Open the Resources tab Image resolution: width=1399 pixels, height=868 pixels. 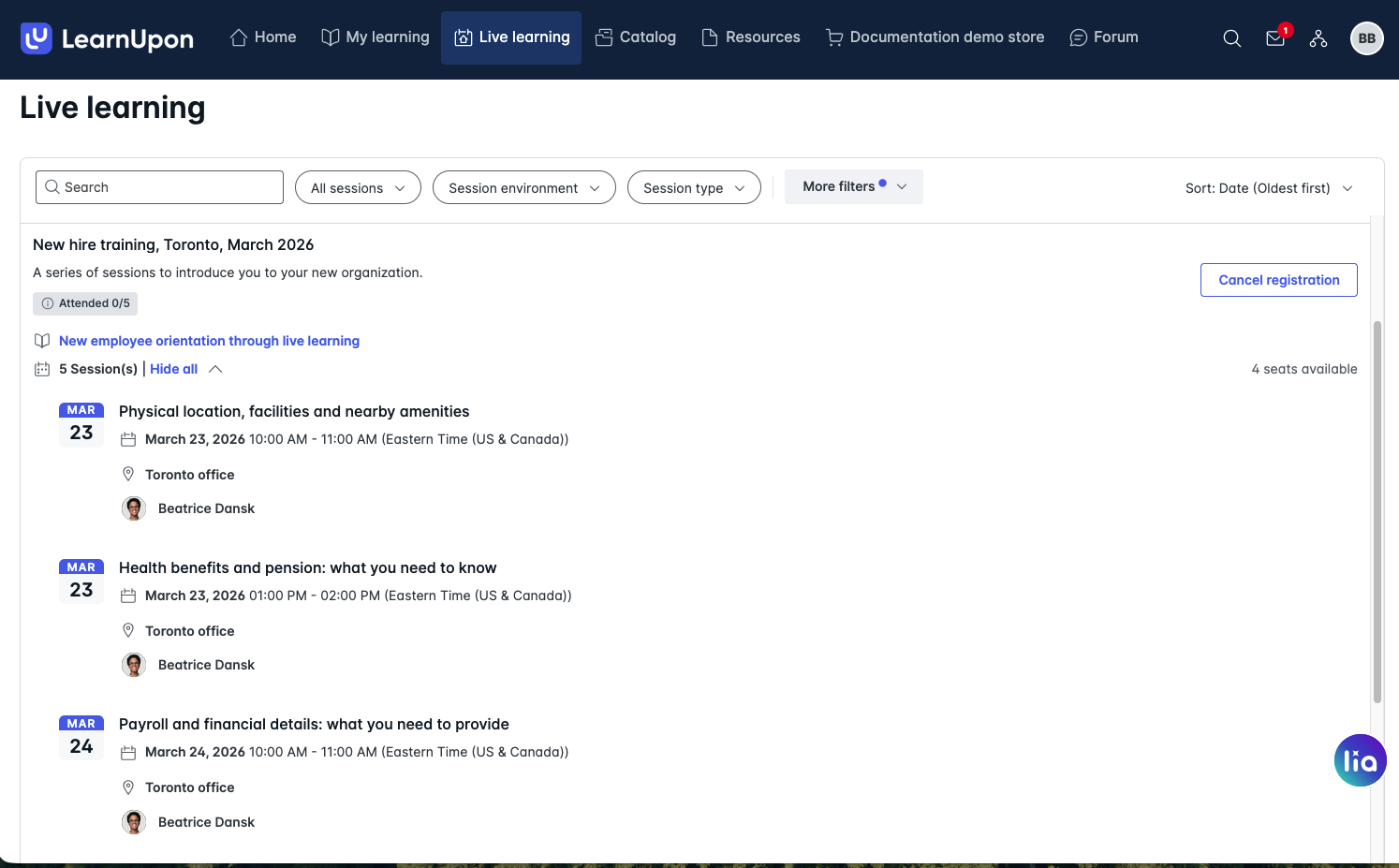coord(751,37)
